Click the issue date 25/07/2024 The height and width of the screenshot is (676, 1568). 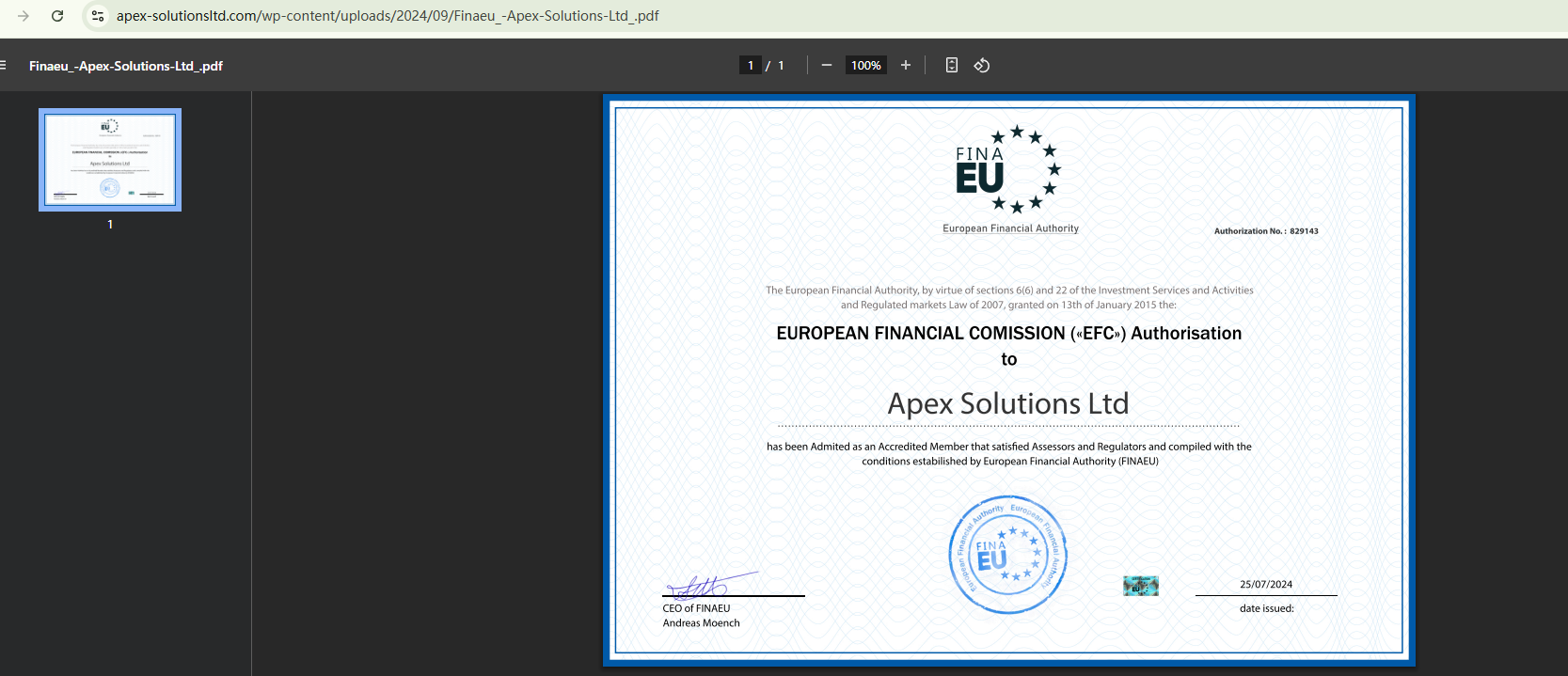pos(1265,585)
